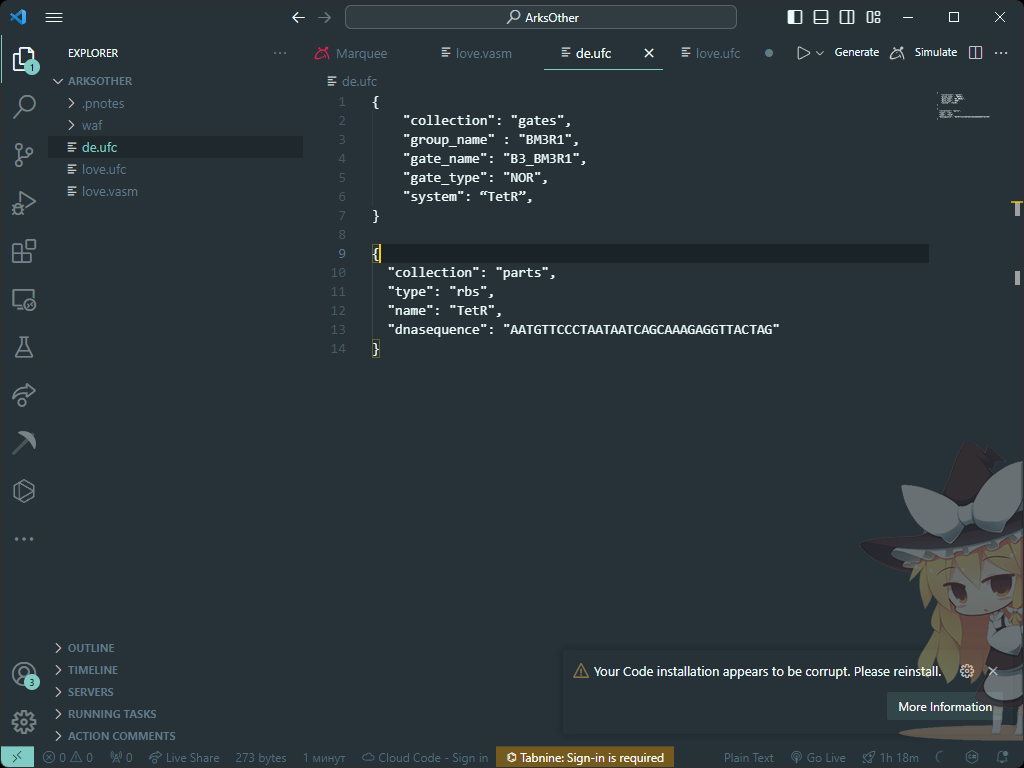Open the Testing flask icon
The image size is (1024, 768).
tap(24, 347)
